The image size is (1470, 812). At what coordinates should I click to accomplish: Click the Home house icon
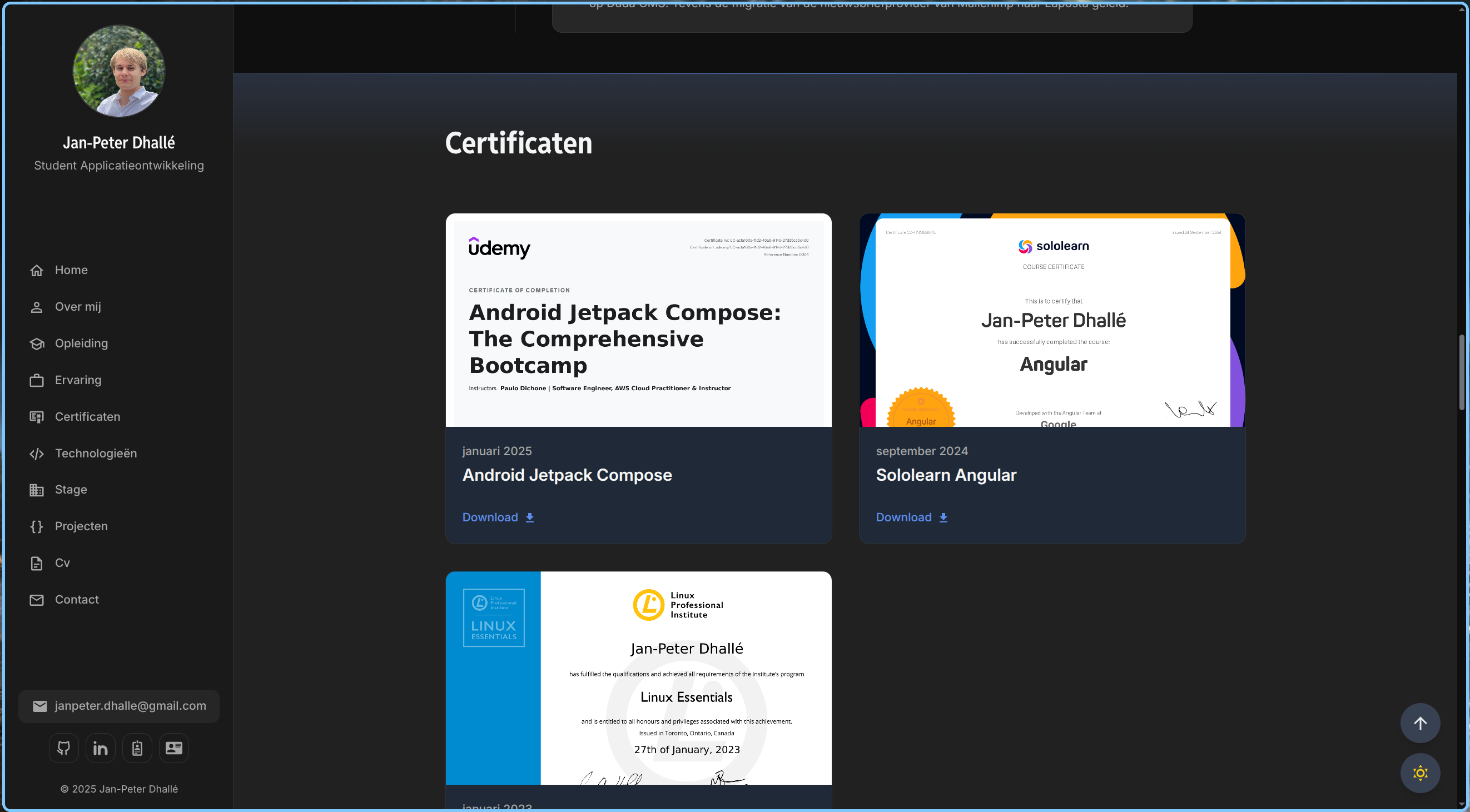point(37,271)
